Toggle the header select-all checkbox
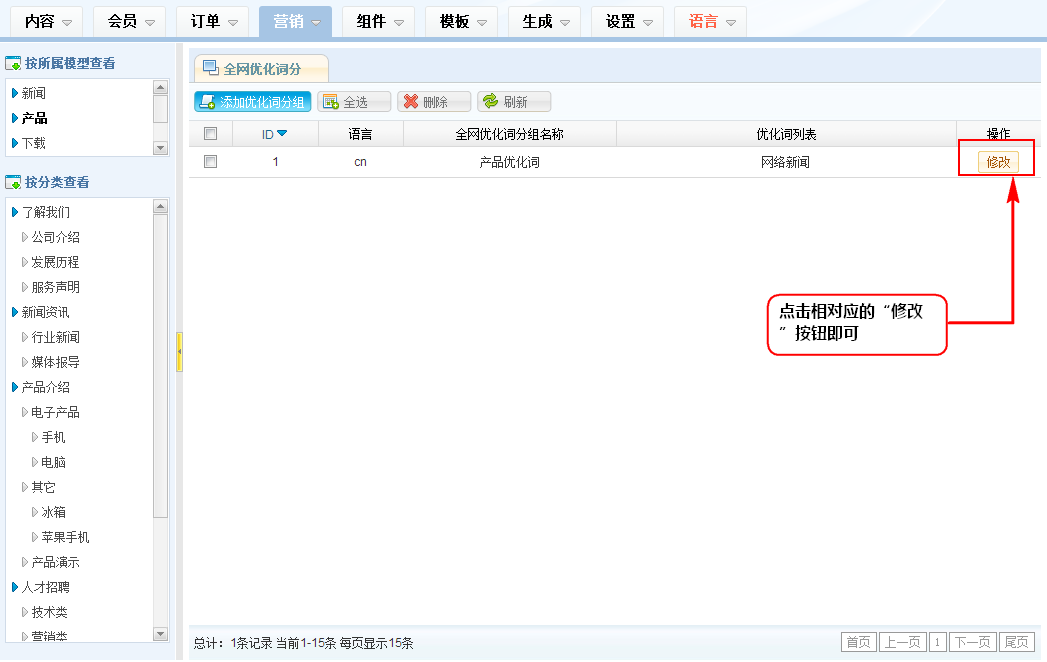Screen dimensions: 1047x662 click(210, 134)
